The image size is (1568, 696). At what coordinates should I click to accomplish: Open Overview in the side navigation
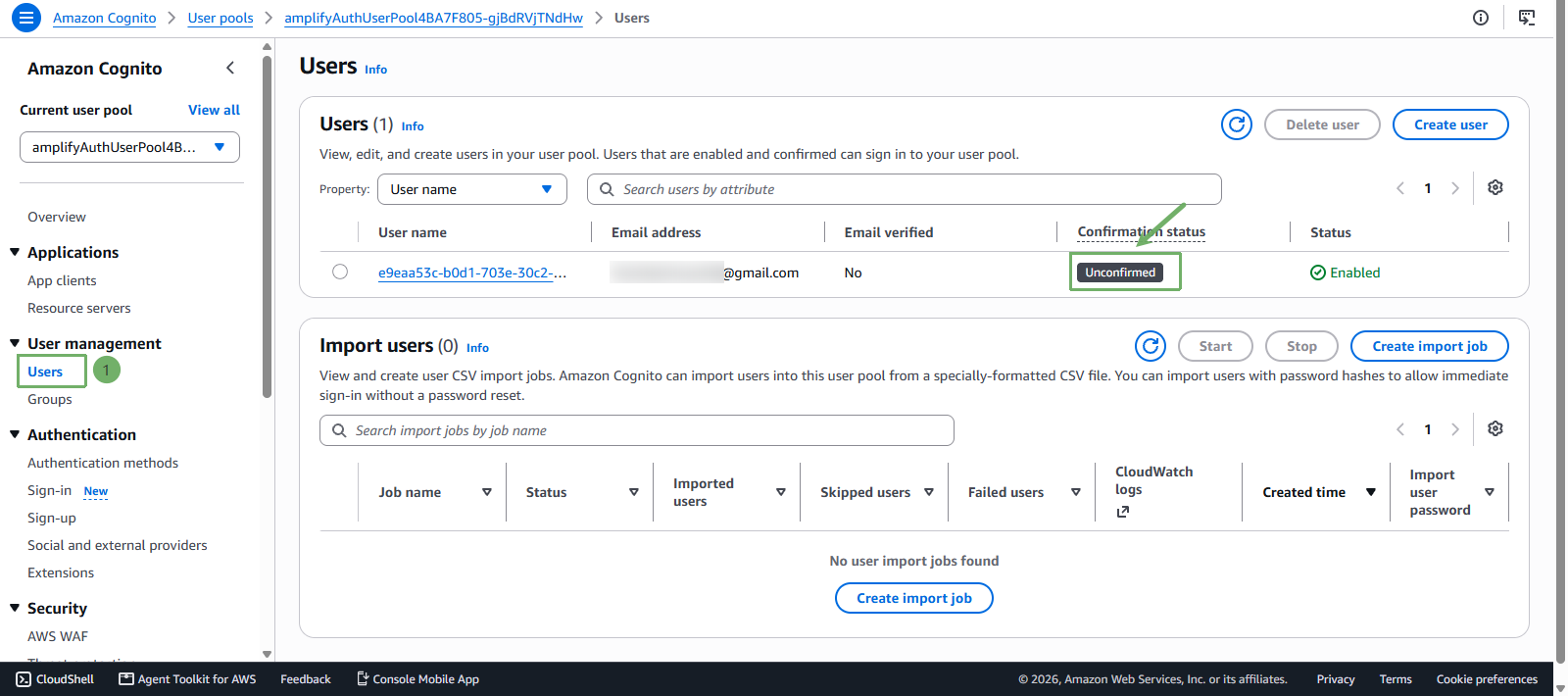tap(57, 217)
